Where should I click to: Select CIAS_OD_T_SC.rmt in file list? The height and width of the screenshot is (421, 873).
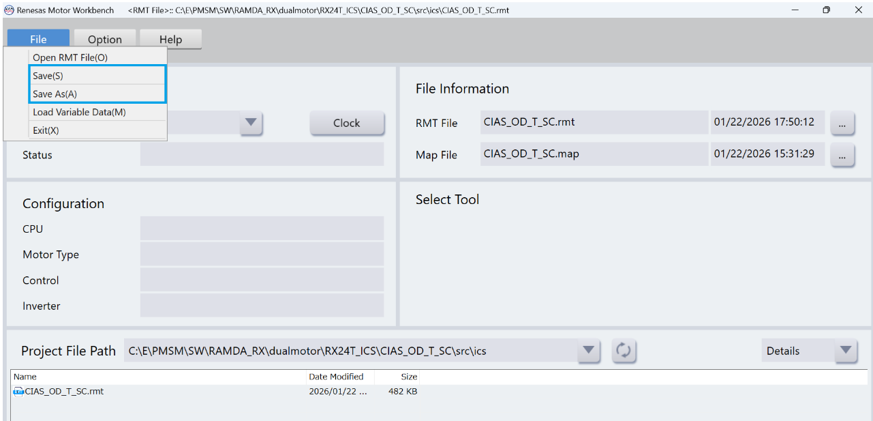64,391
